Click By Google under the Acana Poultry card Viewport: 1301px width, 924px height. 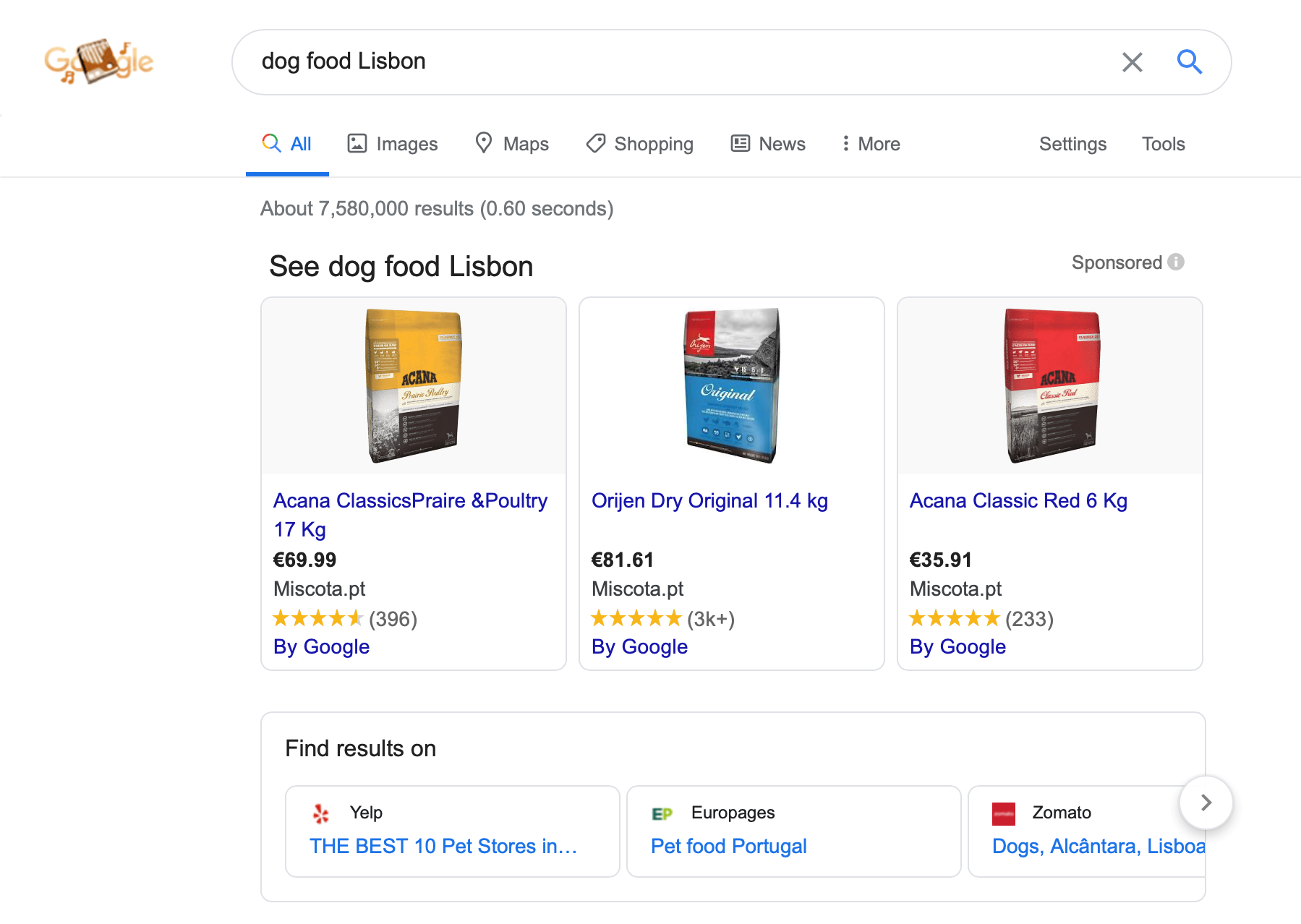click(x=321, y=646)
